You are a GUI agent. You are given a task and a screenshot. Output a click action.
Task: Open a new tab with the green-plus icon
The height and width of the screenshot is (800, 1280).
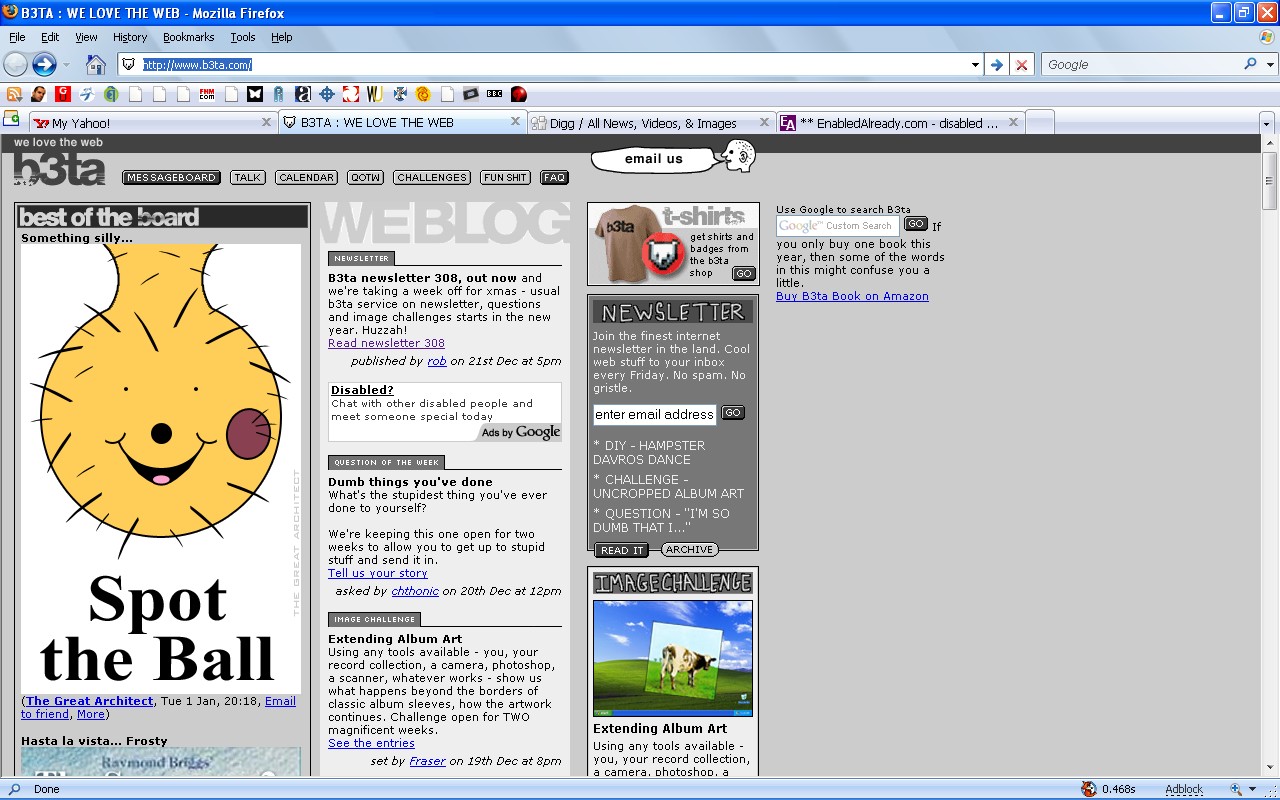click(x=12, y=119)
